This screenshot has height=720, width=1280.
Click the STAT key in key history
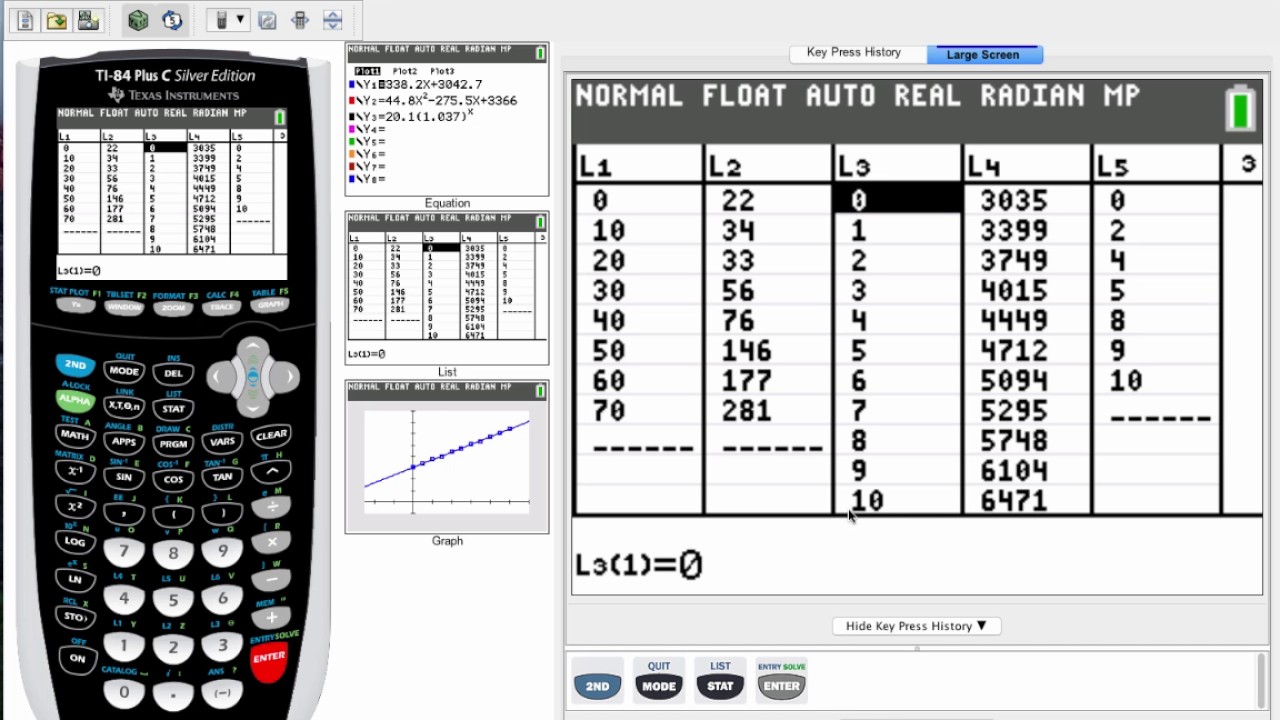(720, 686)
